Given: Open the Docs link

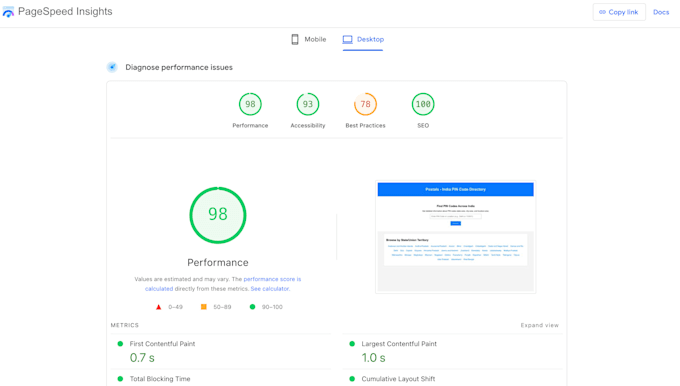Looking at the screenshot, I should (x=661, y=12).
